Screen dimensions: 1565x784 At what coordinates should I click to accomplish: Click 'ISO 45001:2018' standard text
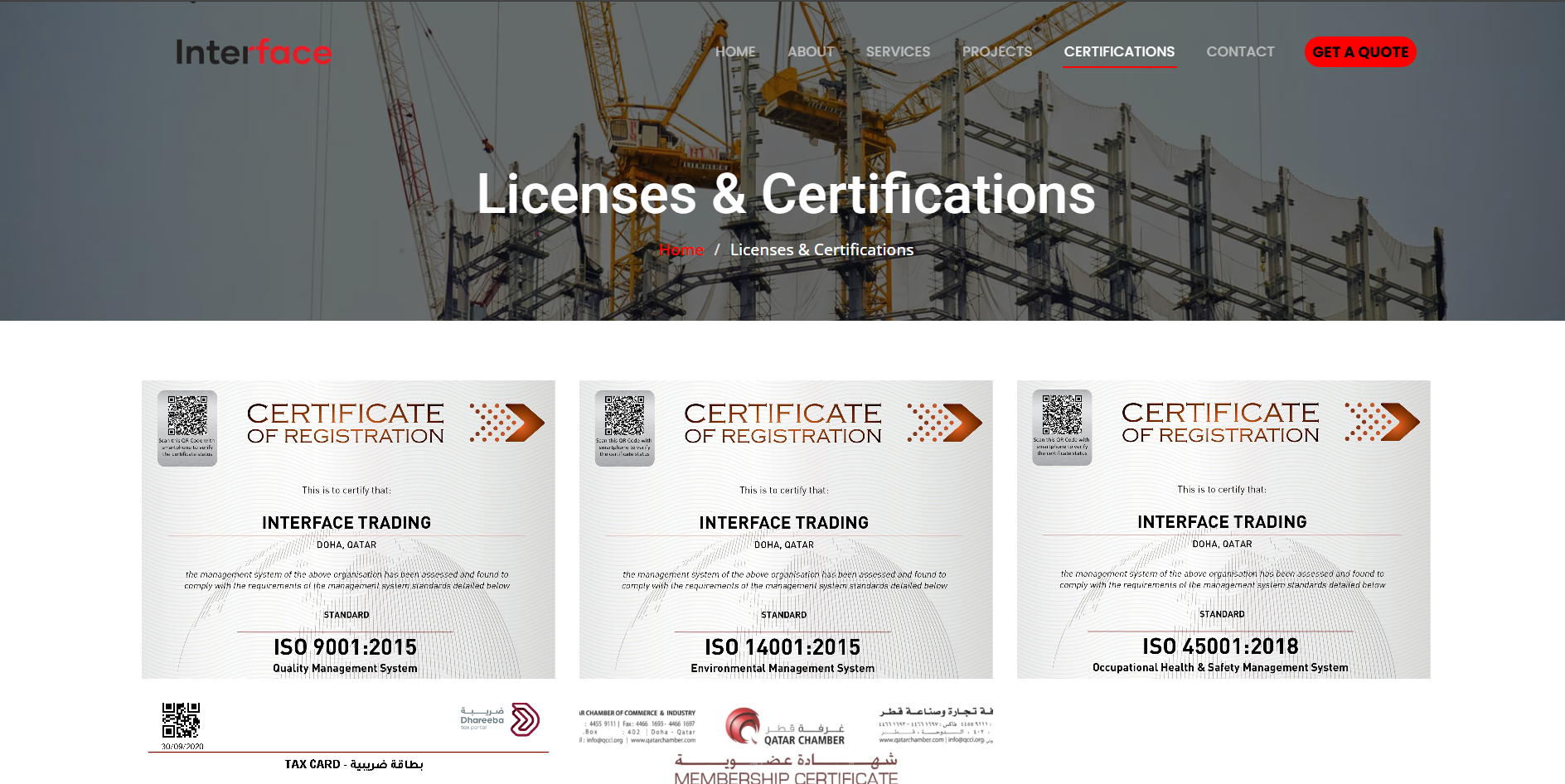pyautogui.click(x=1220, y=646)
